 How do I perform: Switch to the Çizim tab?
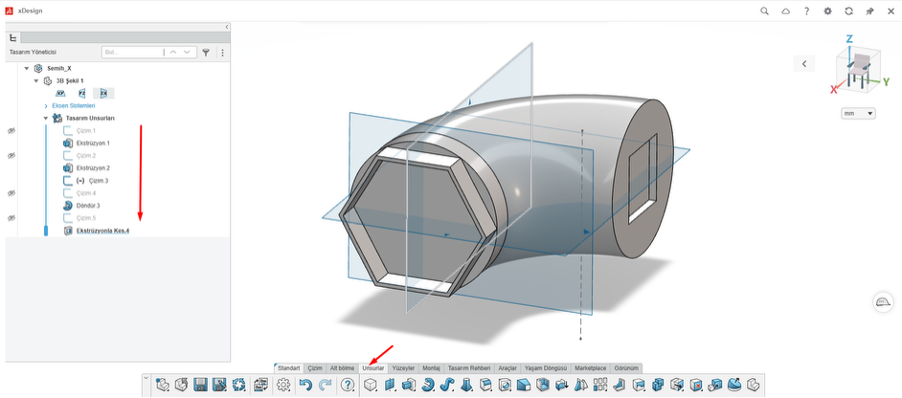coord(315,368)
